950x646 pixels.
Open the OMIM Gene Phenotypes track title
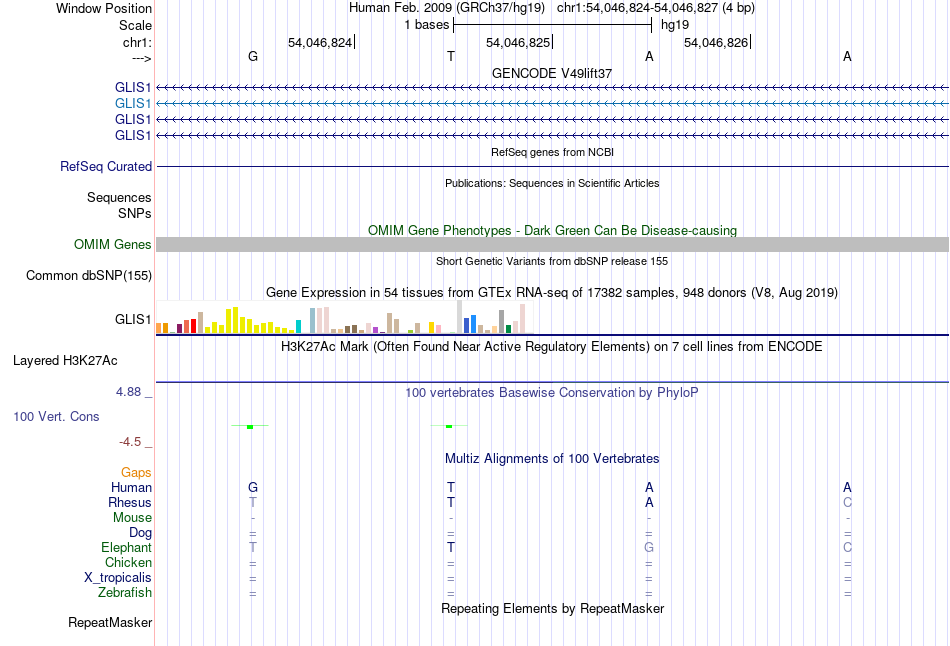coord(552,230)
